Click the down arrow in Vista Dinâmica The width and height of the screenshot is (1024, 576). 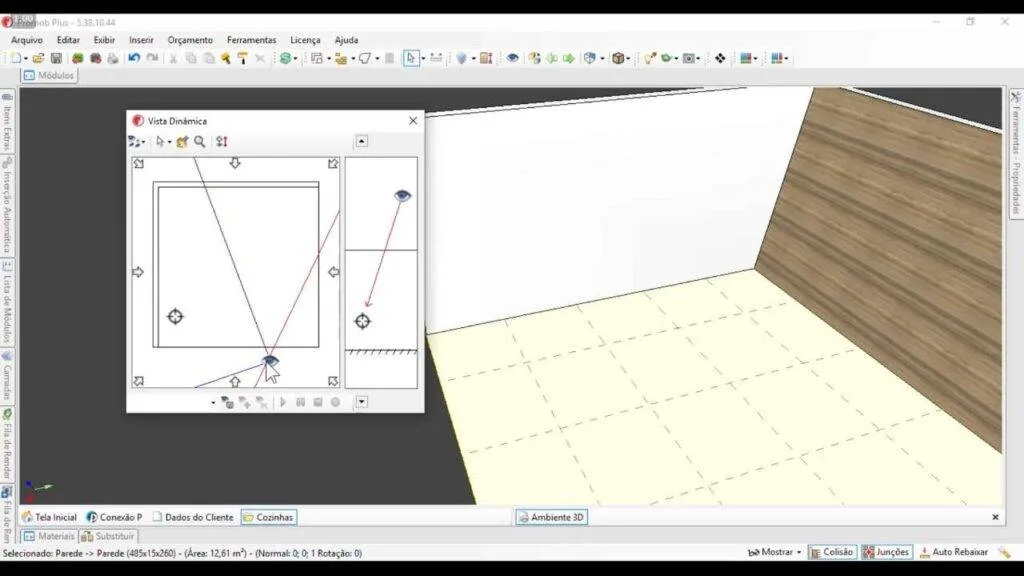click(362, 402)
